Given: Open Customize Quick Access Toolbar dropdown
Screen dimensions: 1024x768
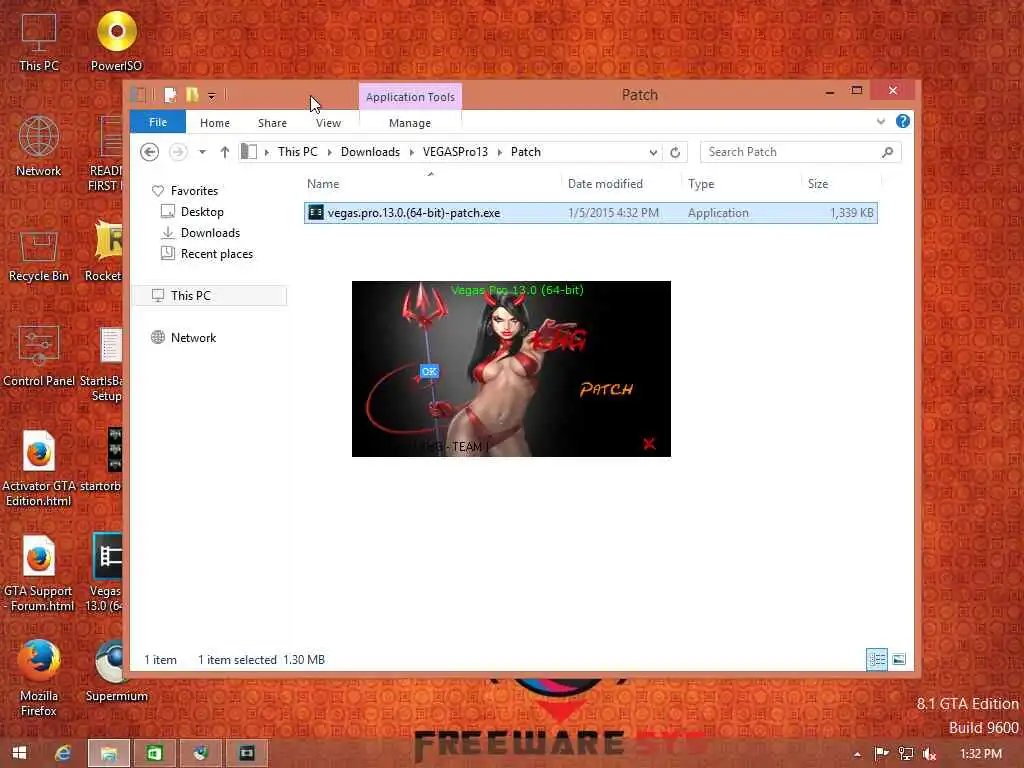Looking at the screenshot, I should (212, 97).
